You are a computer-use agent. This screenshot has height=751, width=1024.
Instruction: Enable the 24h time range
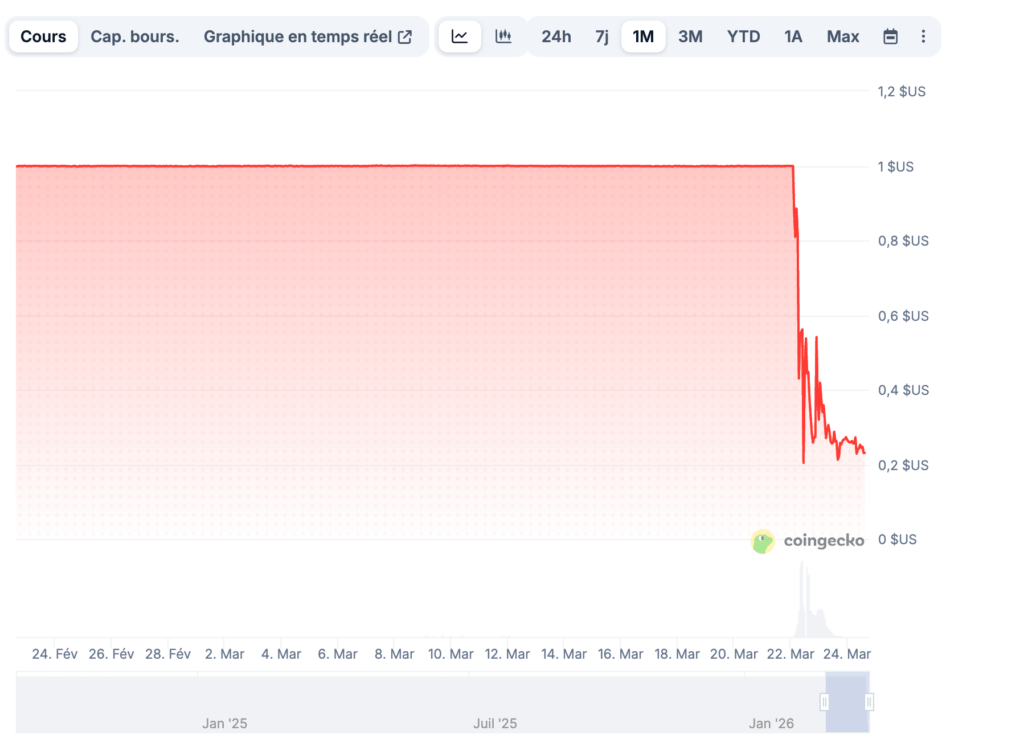(x=556, y=36)
